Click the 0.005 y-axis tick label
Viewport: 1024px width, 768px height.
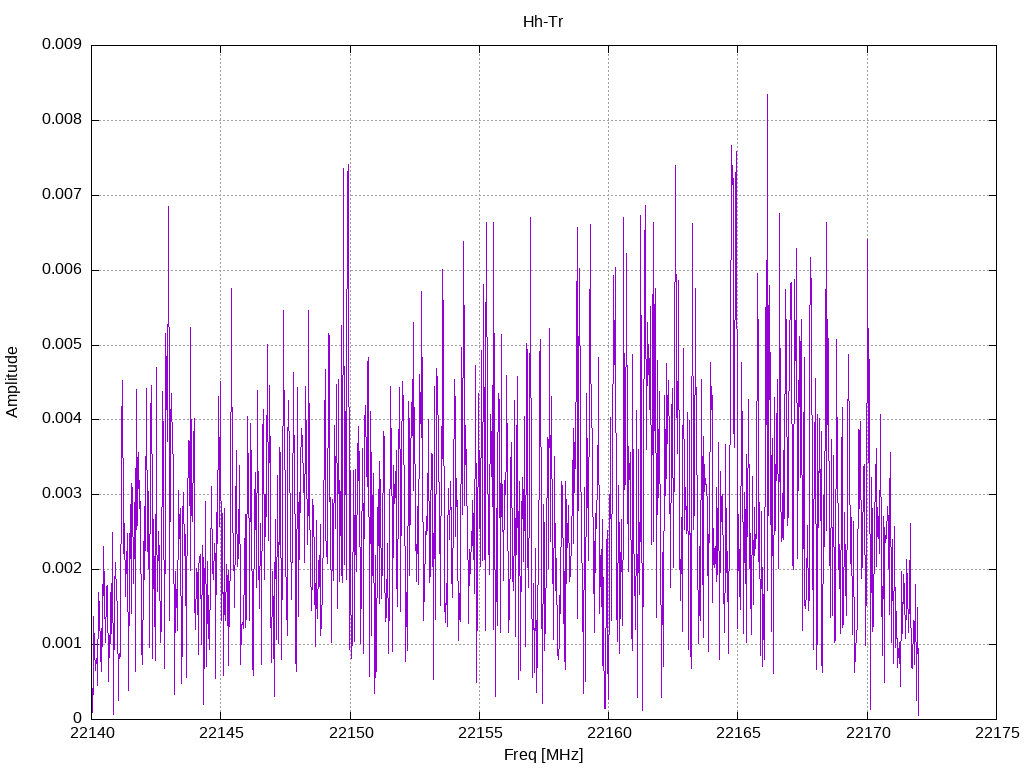(x=62, y=345)
